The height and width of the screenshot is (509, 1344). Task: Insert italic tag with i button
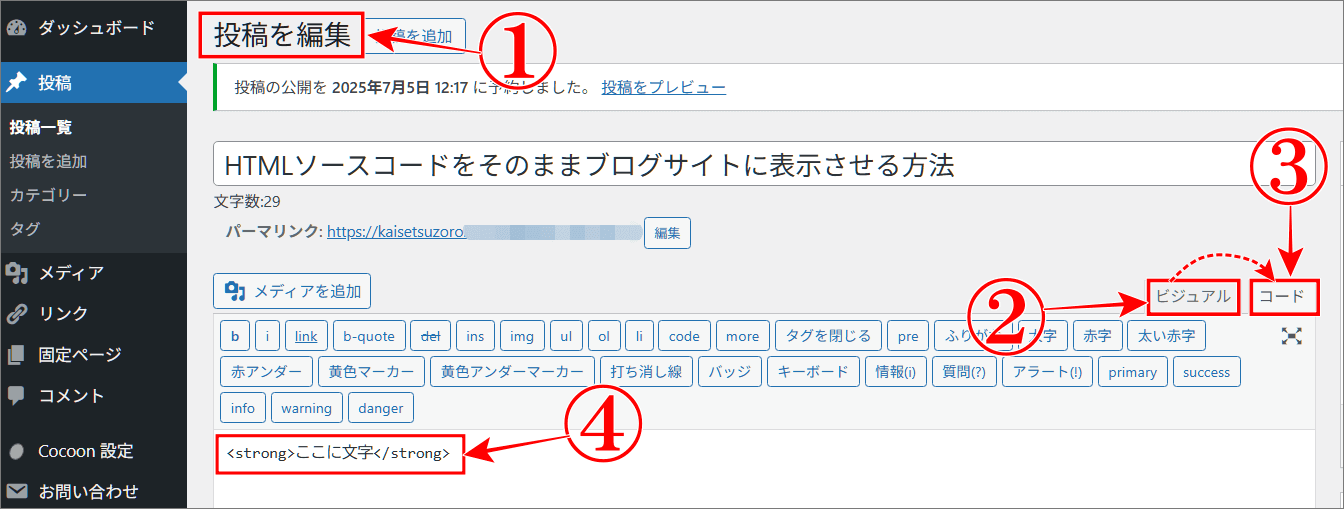click(x=267, y=337)
